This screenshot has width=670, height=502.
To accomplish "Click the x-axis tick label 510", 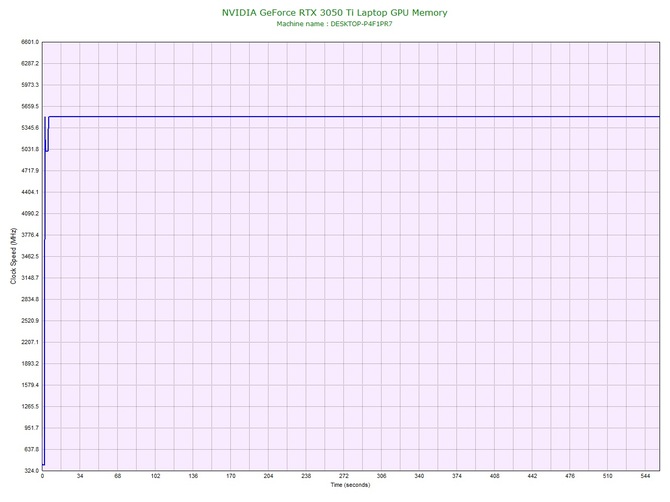I will 608,476.
